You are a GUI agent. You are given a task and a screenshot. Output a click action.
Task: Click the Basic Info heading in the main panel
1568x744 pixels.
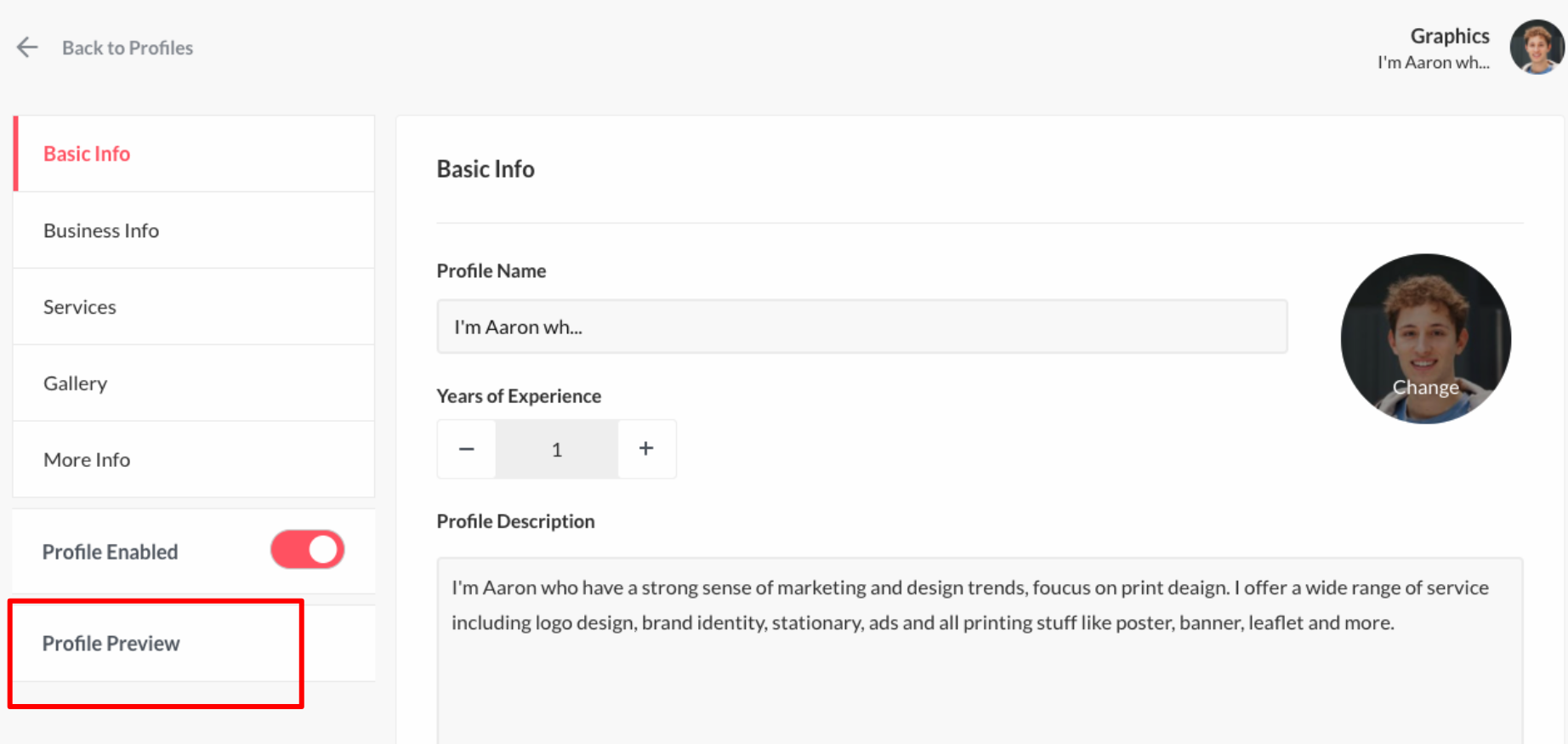486,169
